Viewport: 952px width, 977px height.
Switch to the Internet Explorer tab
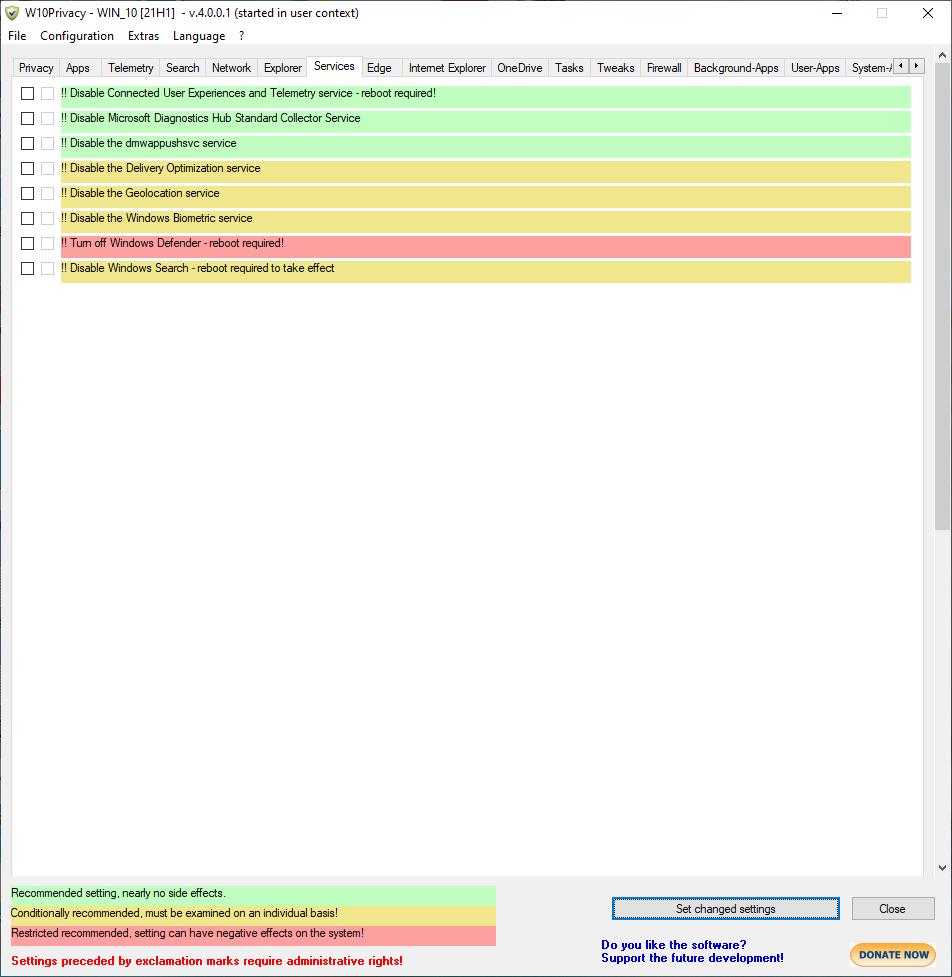[447, 67]
